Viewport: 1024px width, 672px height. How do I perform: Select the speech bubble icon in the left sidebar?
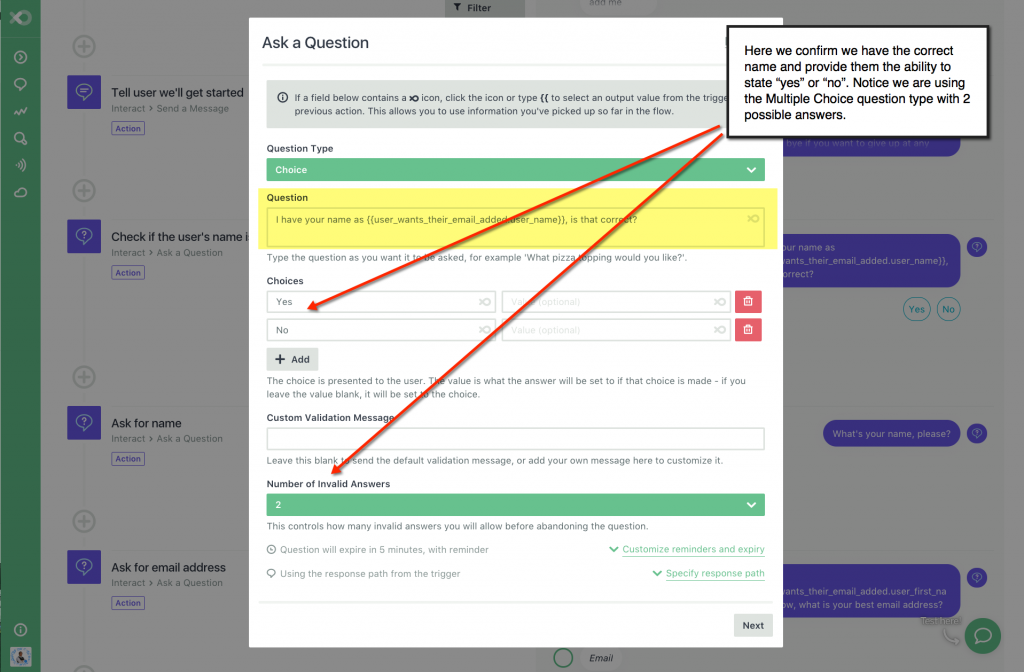click(20, 85)
